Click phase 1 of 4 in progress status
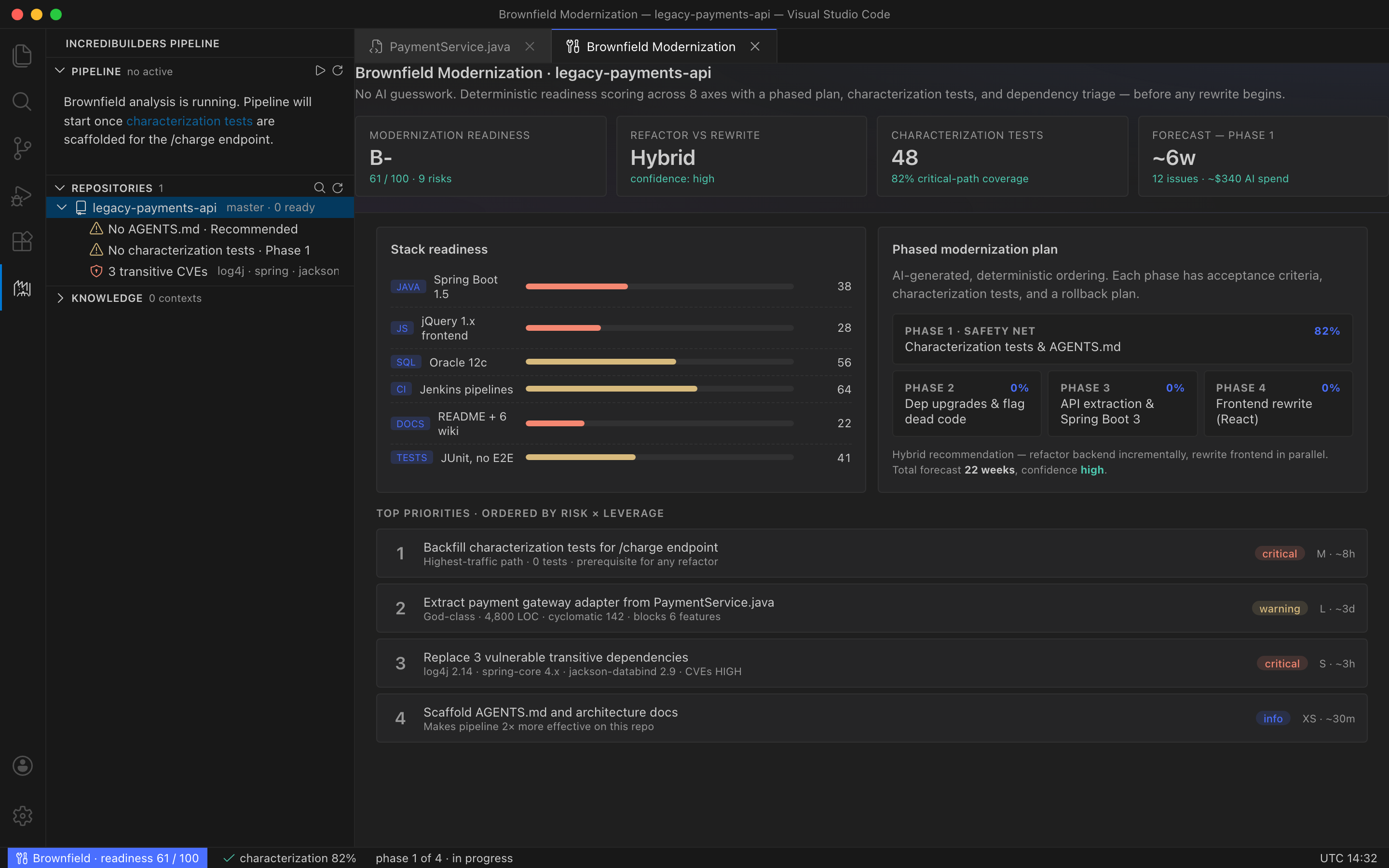Screen dimensions: 1389x868 (x=444, y=858)
